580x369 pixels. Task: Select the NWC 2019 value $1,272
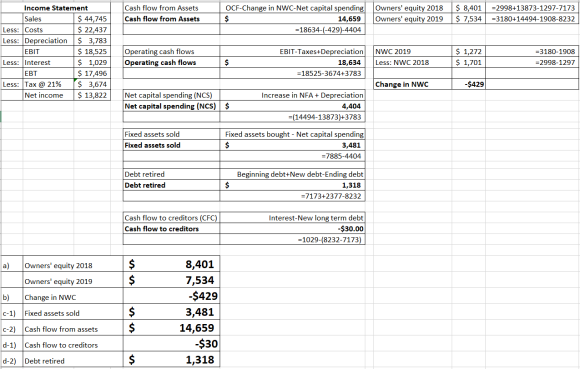(468, 51)
